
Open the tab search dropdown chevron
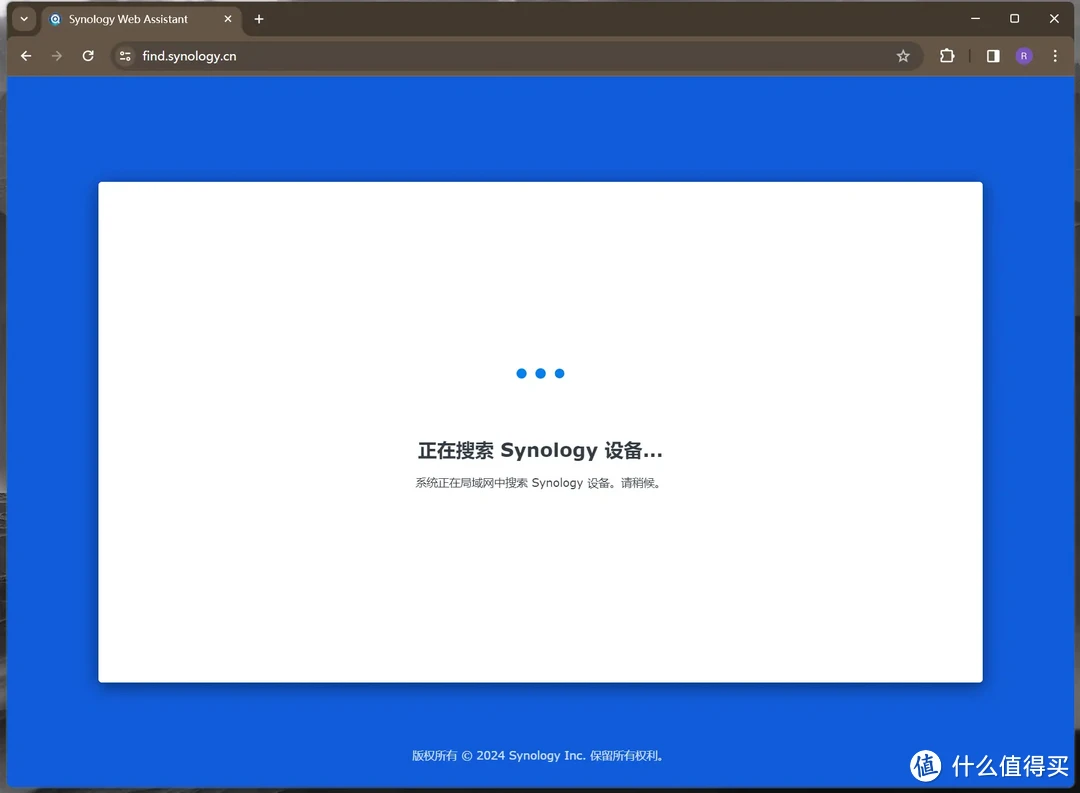tap(22, 19)
